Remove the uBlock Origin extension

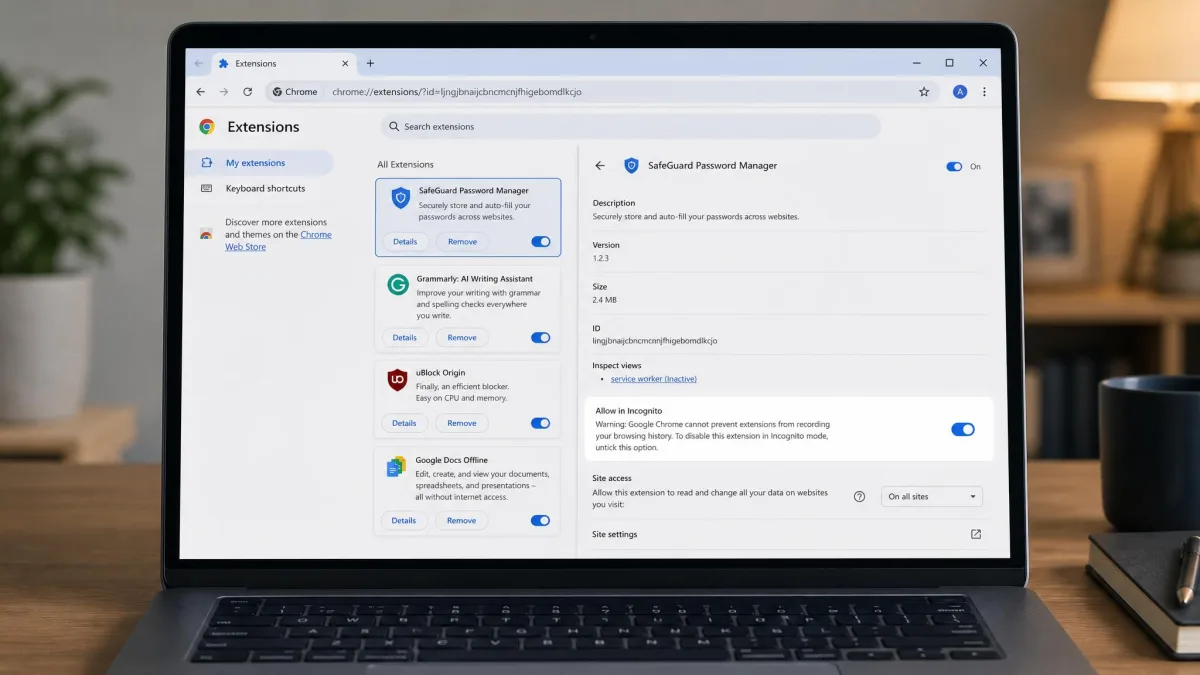[462, 423]
